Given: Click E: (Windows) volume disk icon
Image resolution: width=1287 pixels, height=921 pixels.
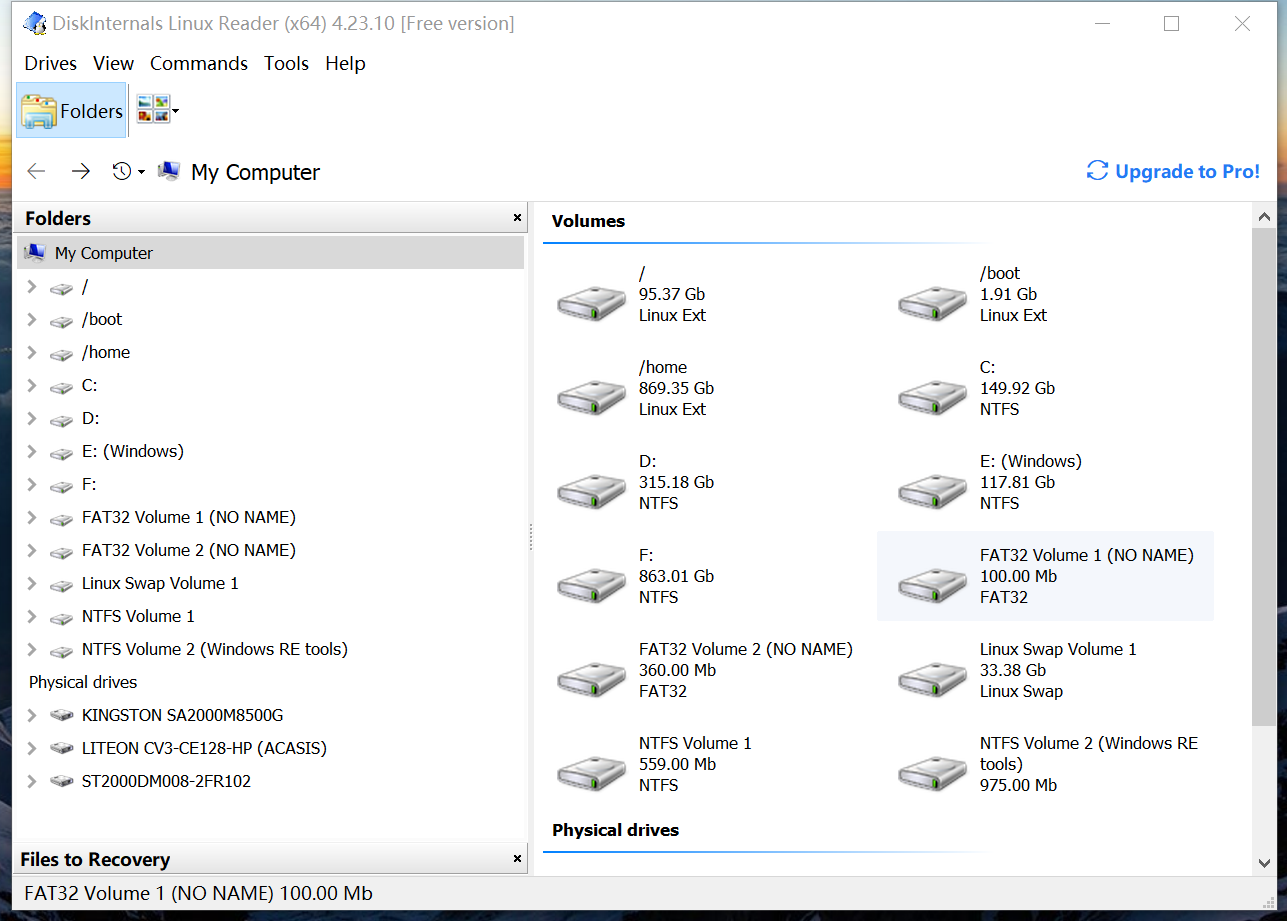Looking at the screenshot, I should click(932, 491).
